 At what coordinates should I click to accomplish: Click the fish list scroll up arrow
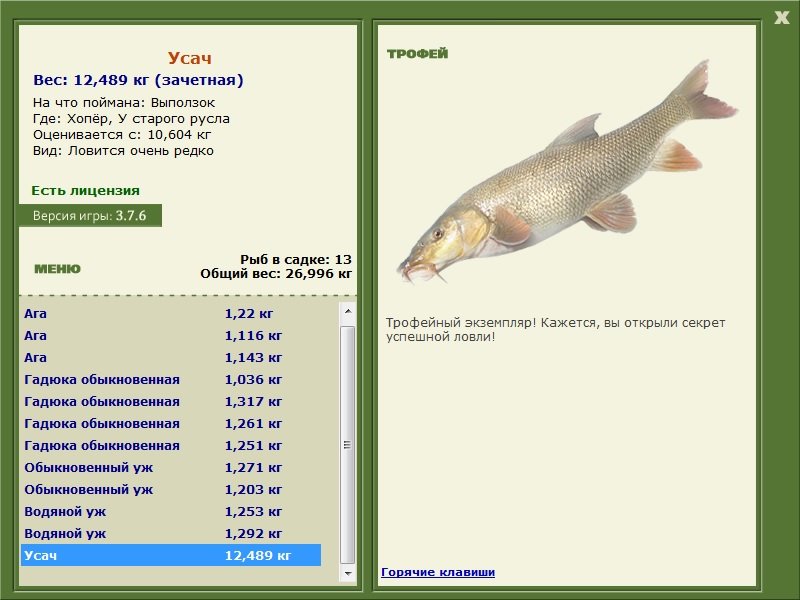(x=348, y=311)
